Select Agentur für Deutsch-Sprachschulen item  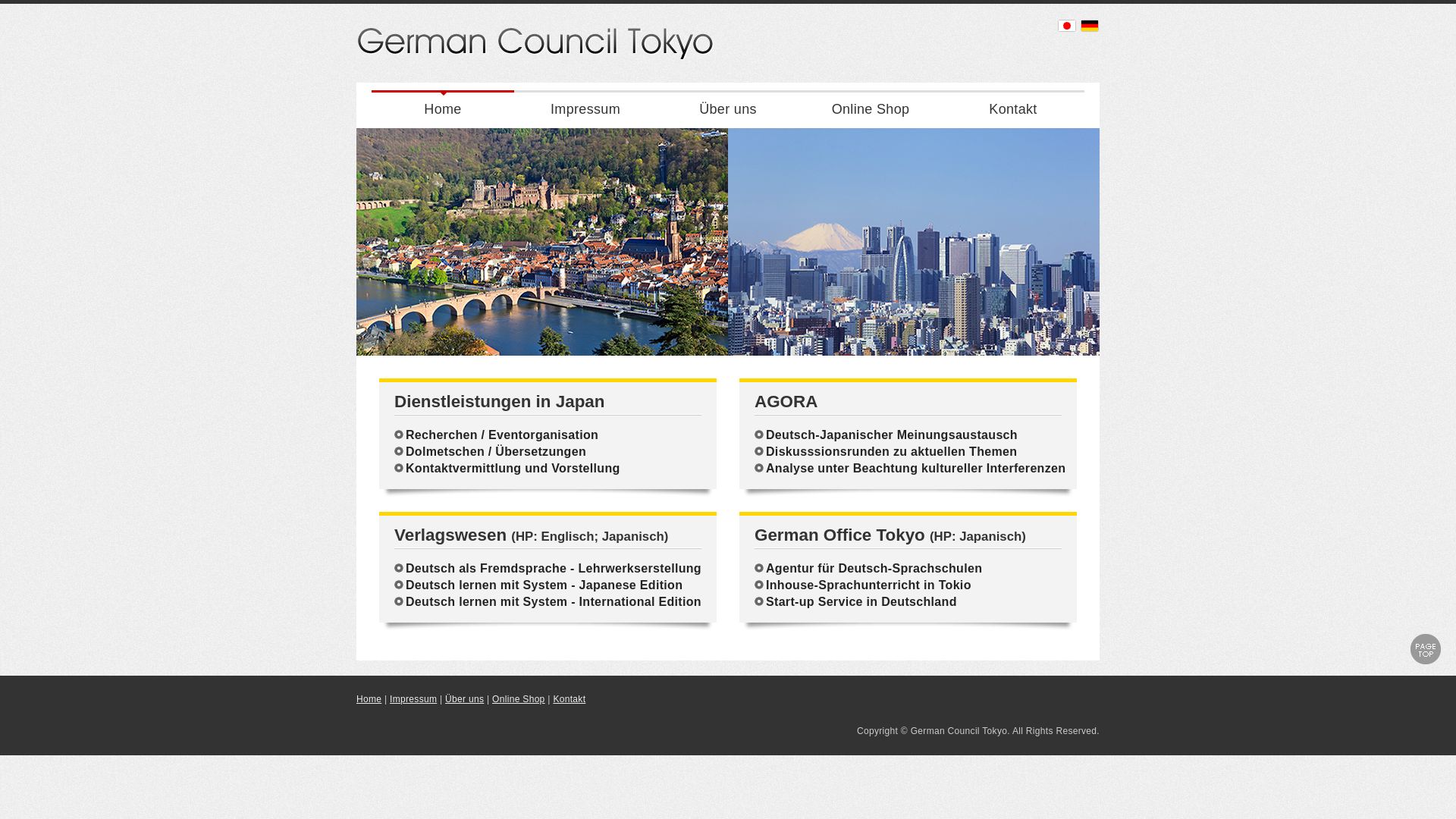click(874, 569)
